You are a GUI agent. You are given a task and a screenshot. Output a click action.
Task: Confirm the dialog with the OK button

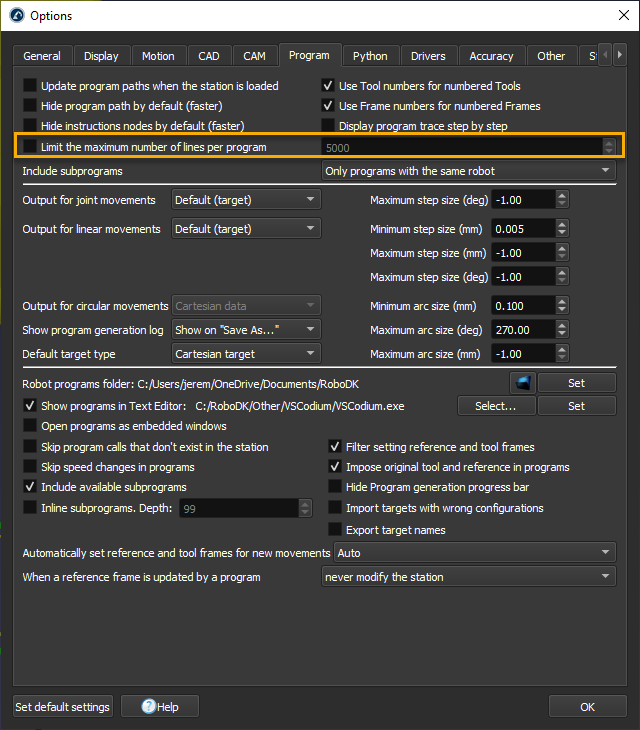click(x=587, y=707)
